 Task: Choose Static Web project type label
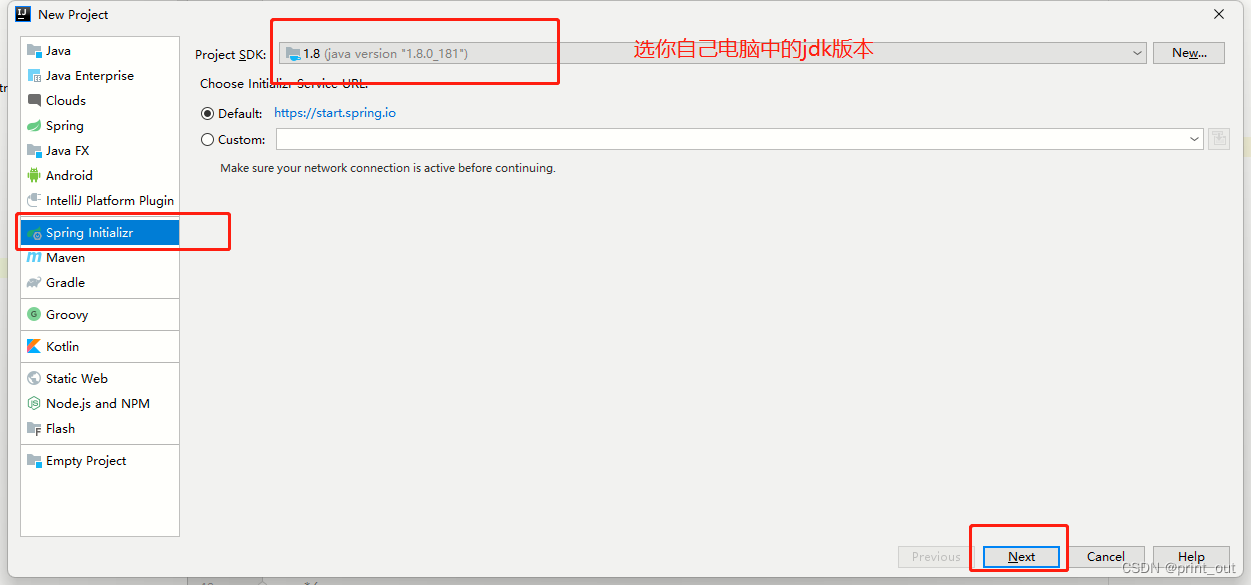pyautogui.click(x=77, y=379)
